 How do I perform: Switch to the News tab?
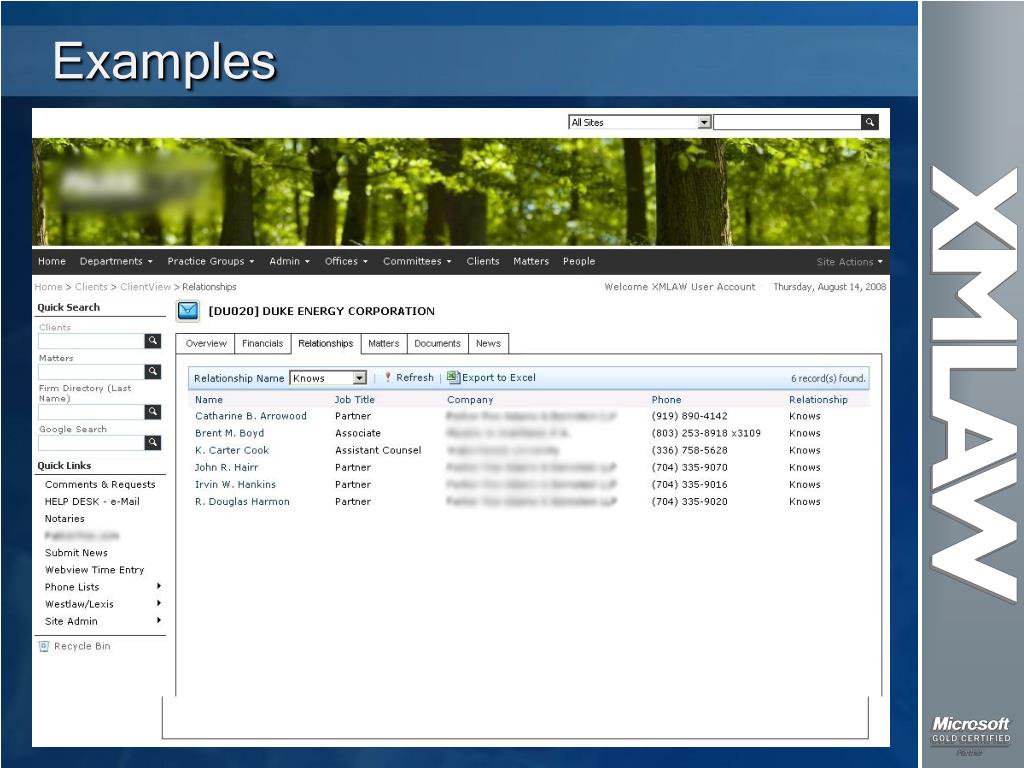[488, 344]
